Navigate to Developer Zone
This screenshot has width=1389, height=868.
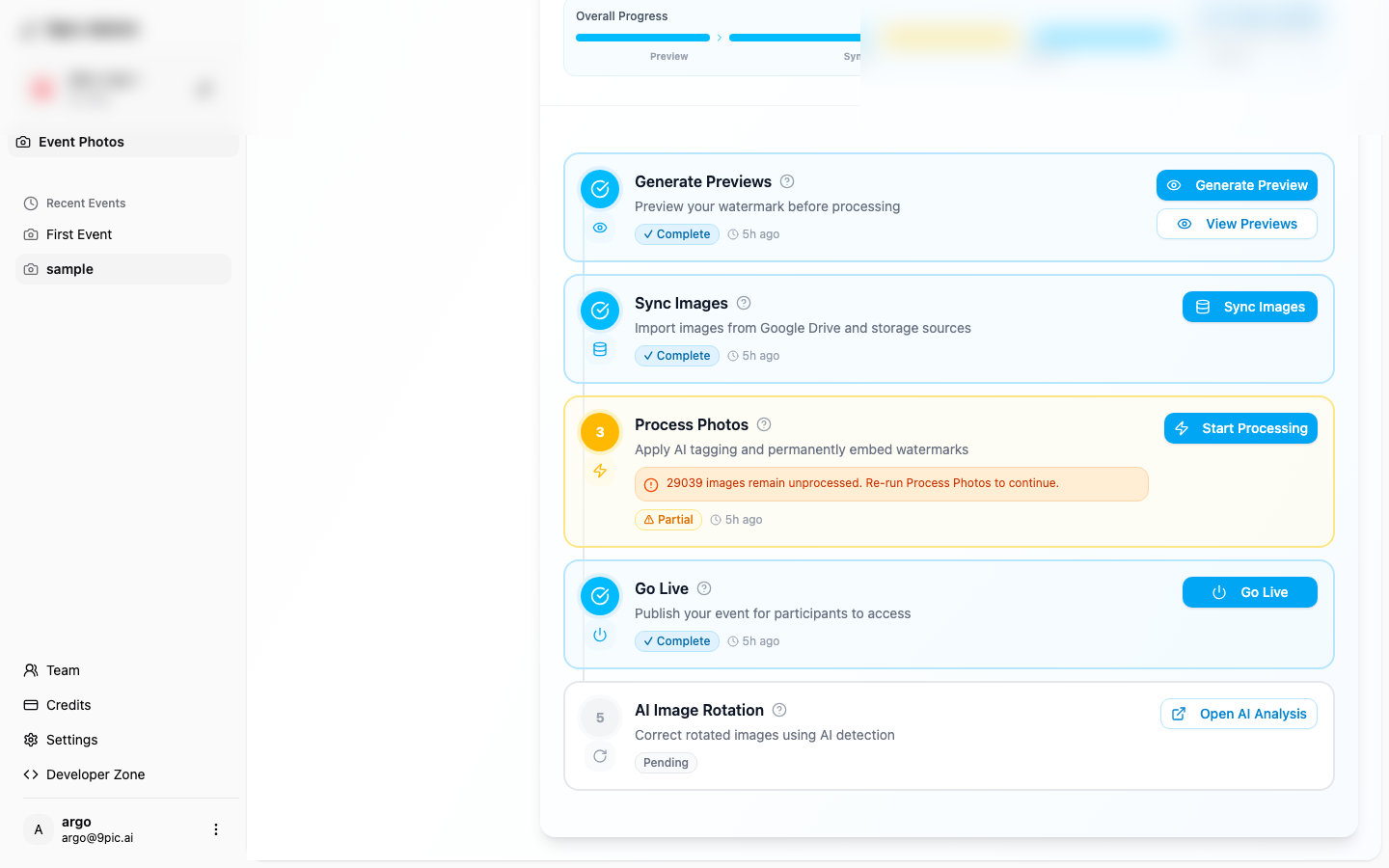[95, 774]
